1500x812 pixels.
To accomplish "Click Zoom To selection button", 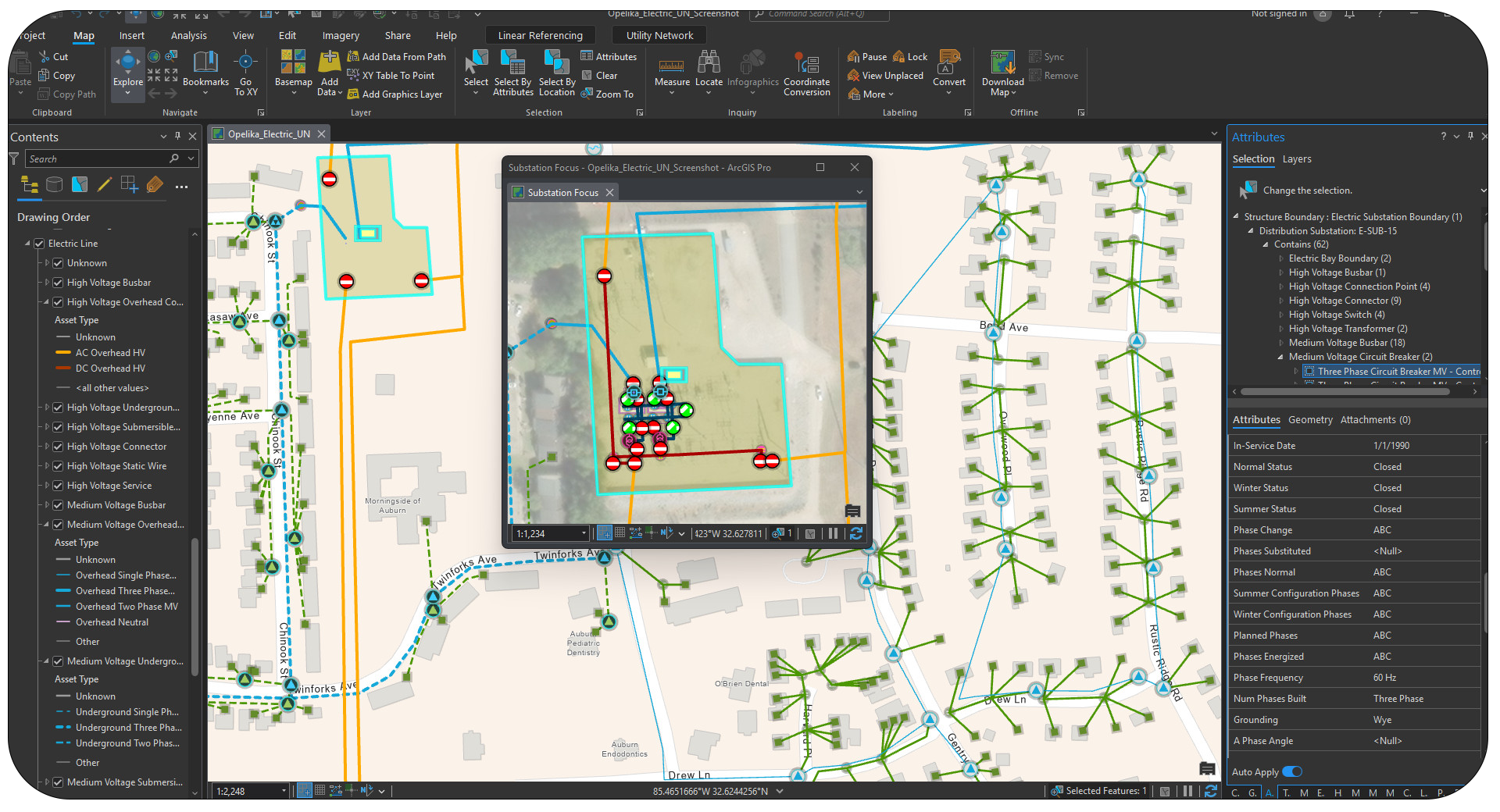I will (607, 94).
